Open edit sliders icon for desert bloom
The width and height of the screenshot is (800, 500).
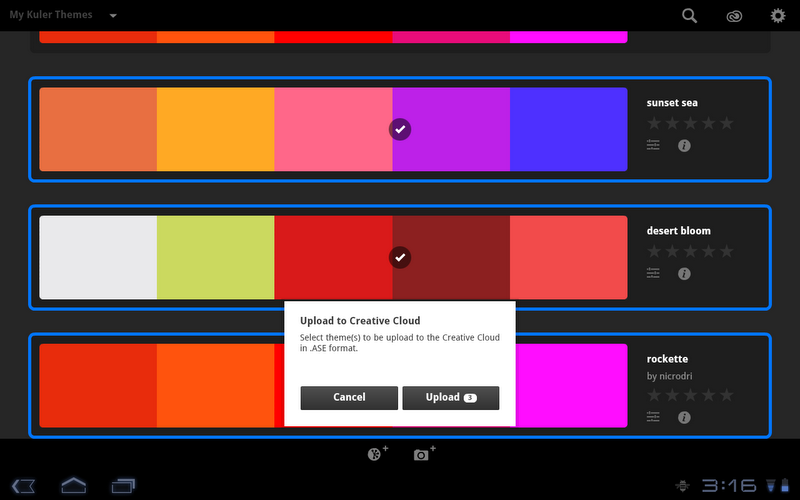point(653,273)
